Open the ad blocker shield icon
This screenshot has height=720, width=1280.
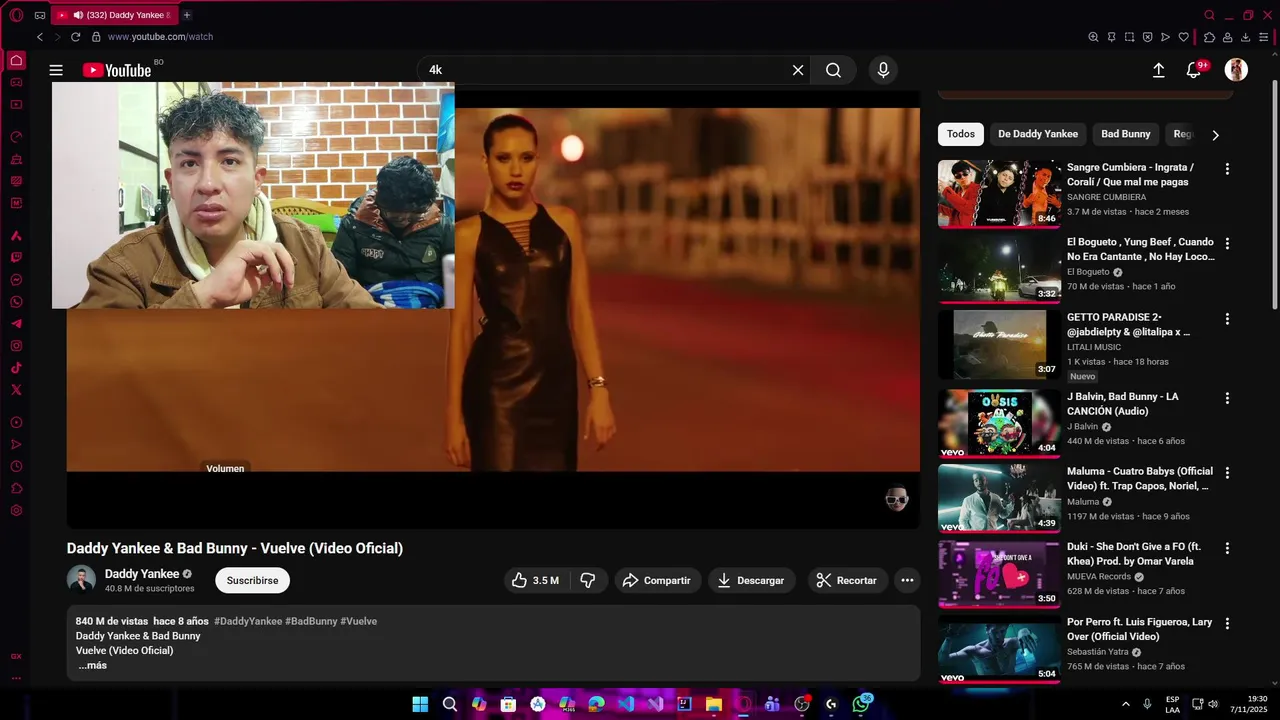point(1148,37)
